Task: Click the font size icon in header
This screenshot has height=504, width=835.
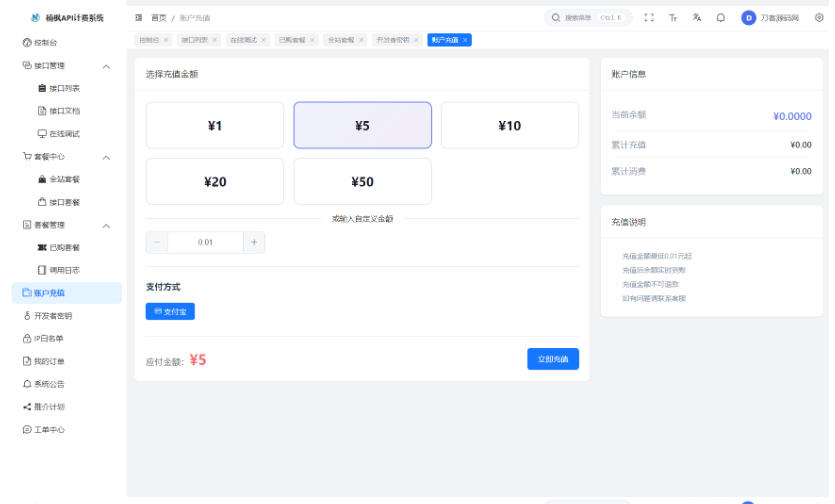Action: coord(673,18)
